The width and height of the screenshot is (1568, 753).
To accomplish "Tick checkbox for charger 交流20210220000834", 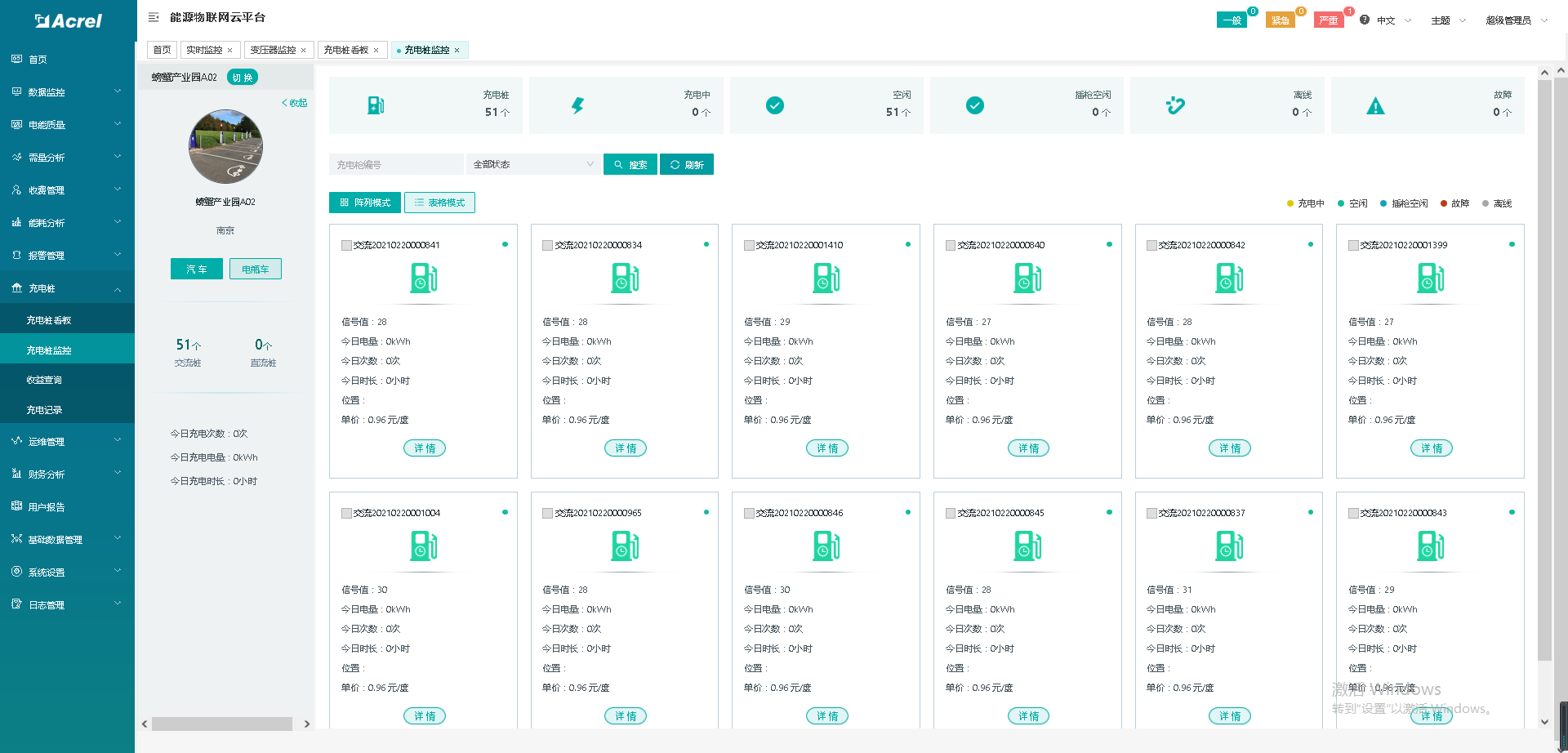I will [x=547, y=245].
